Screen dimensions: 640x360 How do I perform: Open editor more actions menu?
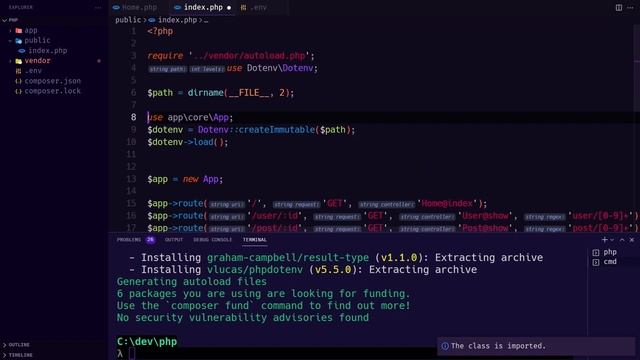pyautogui.click(x=630, y=7)
